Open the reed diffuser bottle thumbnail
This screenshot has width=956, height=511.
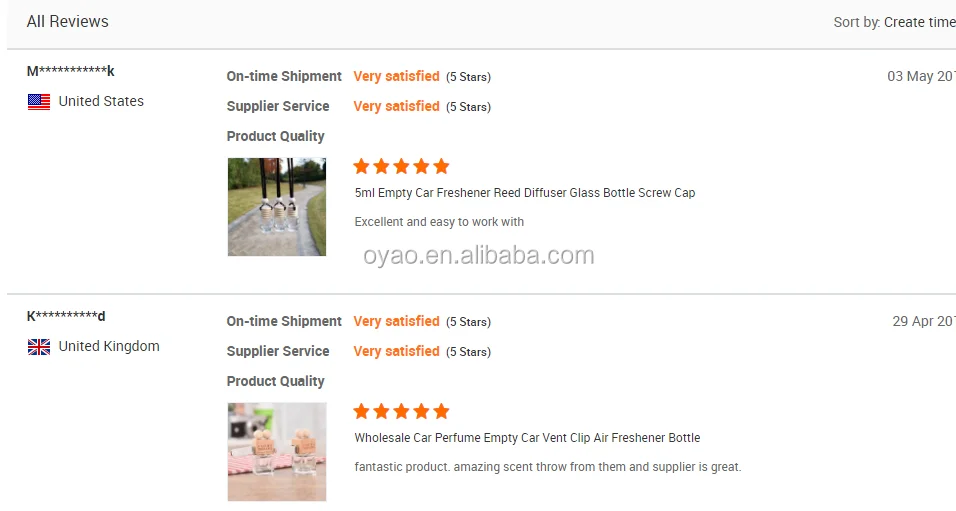(x=276, y=207)
